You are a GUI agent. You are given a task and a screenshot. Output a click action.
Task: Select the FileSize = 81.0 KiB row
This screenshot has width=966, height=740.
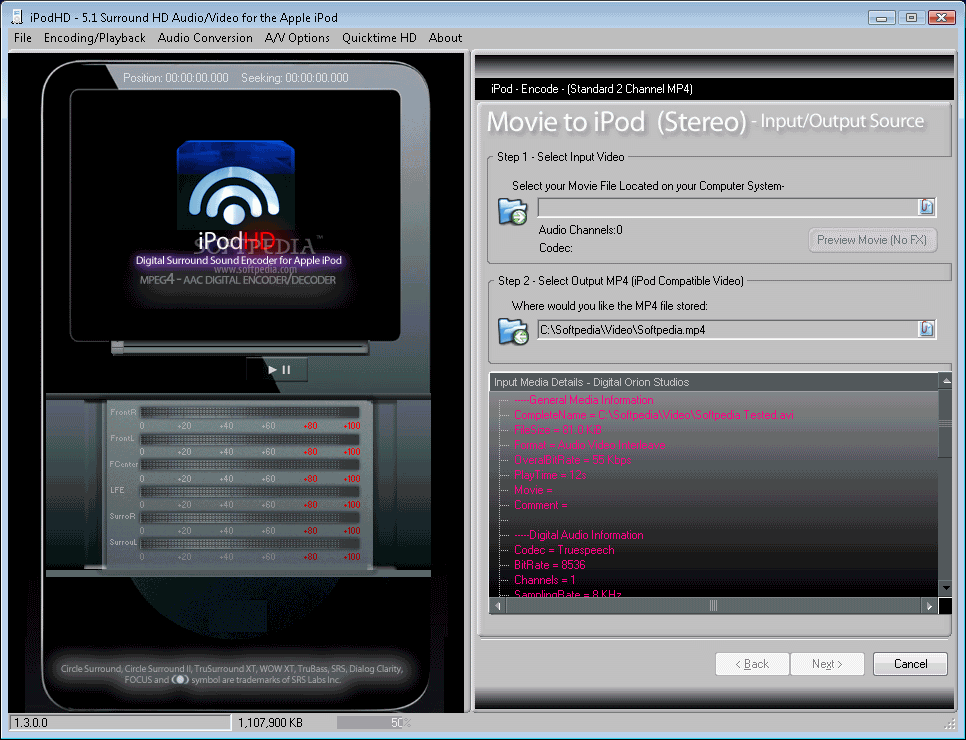(x=558, y=429)
